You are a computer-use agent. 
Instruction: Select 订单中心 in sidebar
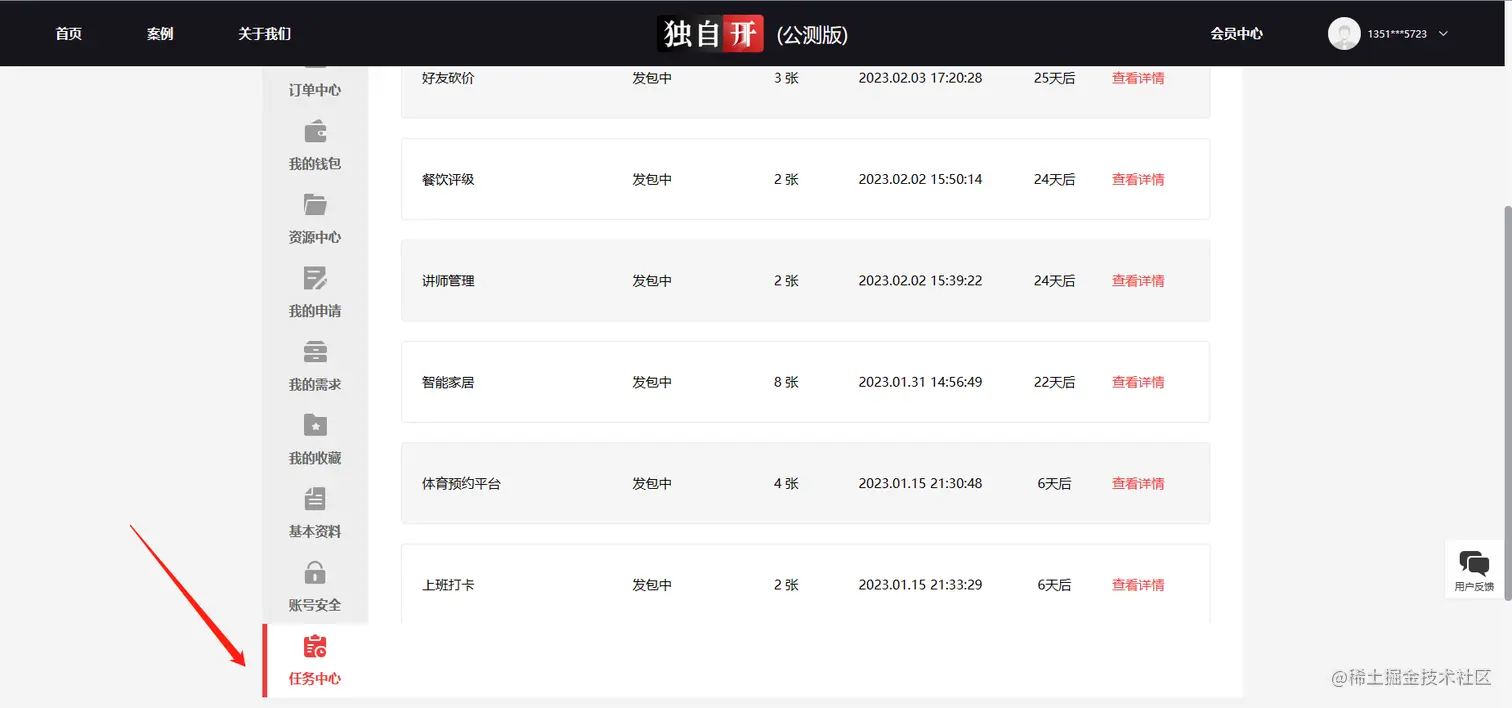[x=315, y=90]
